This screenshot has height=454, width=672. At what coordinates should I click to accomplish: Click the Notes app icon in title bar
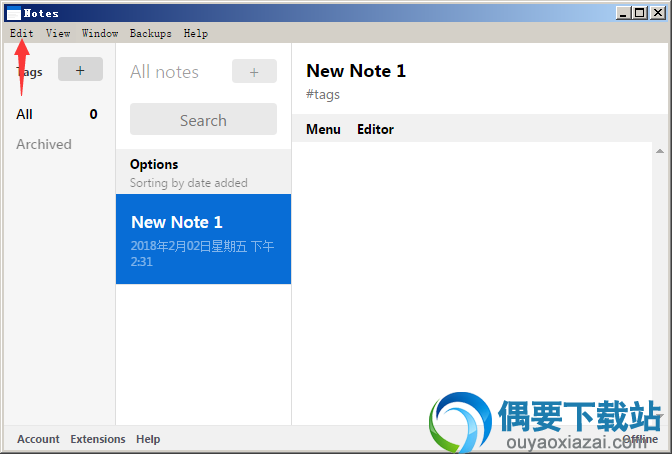point(14,13)
